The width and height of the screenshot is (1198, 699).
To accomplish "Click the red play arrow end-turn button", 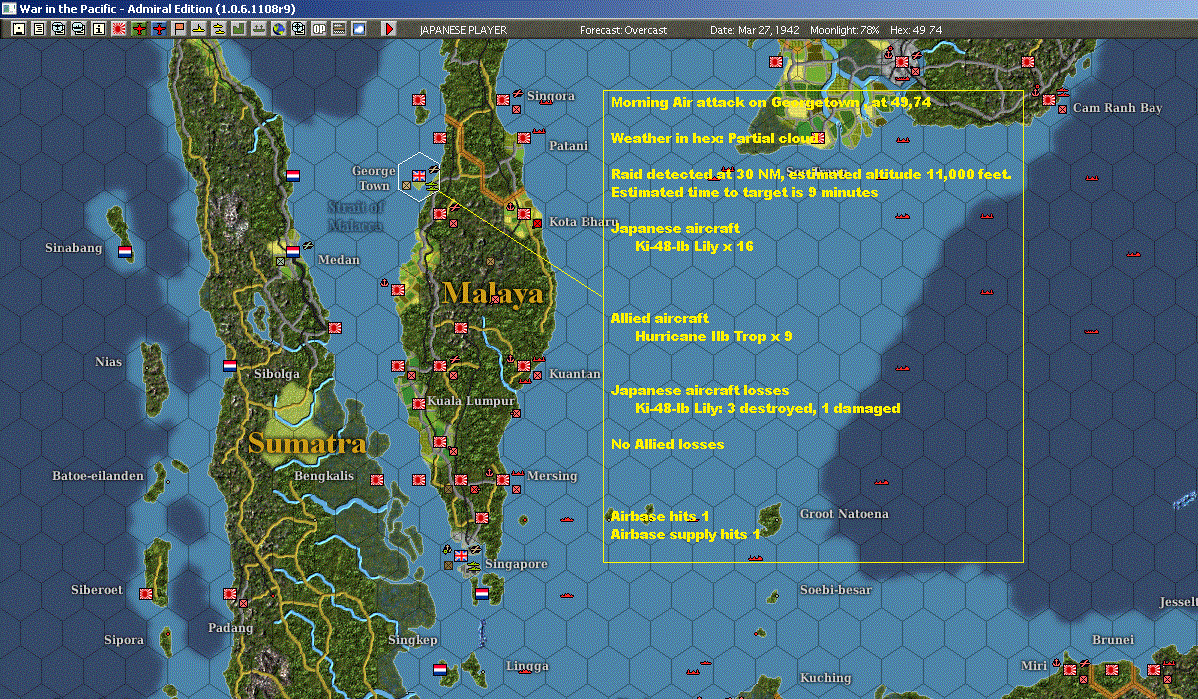I will 389,29.
